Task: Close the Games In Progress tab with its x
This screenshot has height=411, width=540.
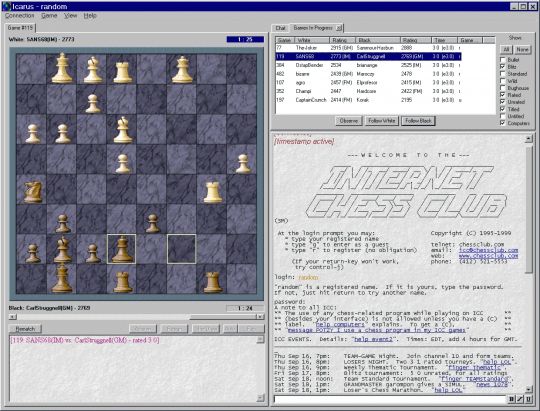Action: (339, 28)
